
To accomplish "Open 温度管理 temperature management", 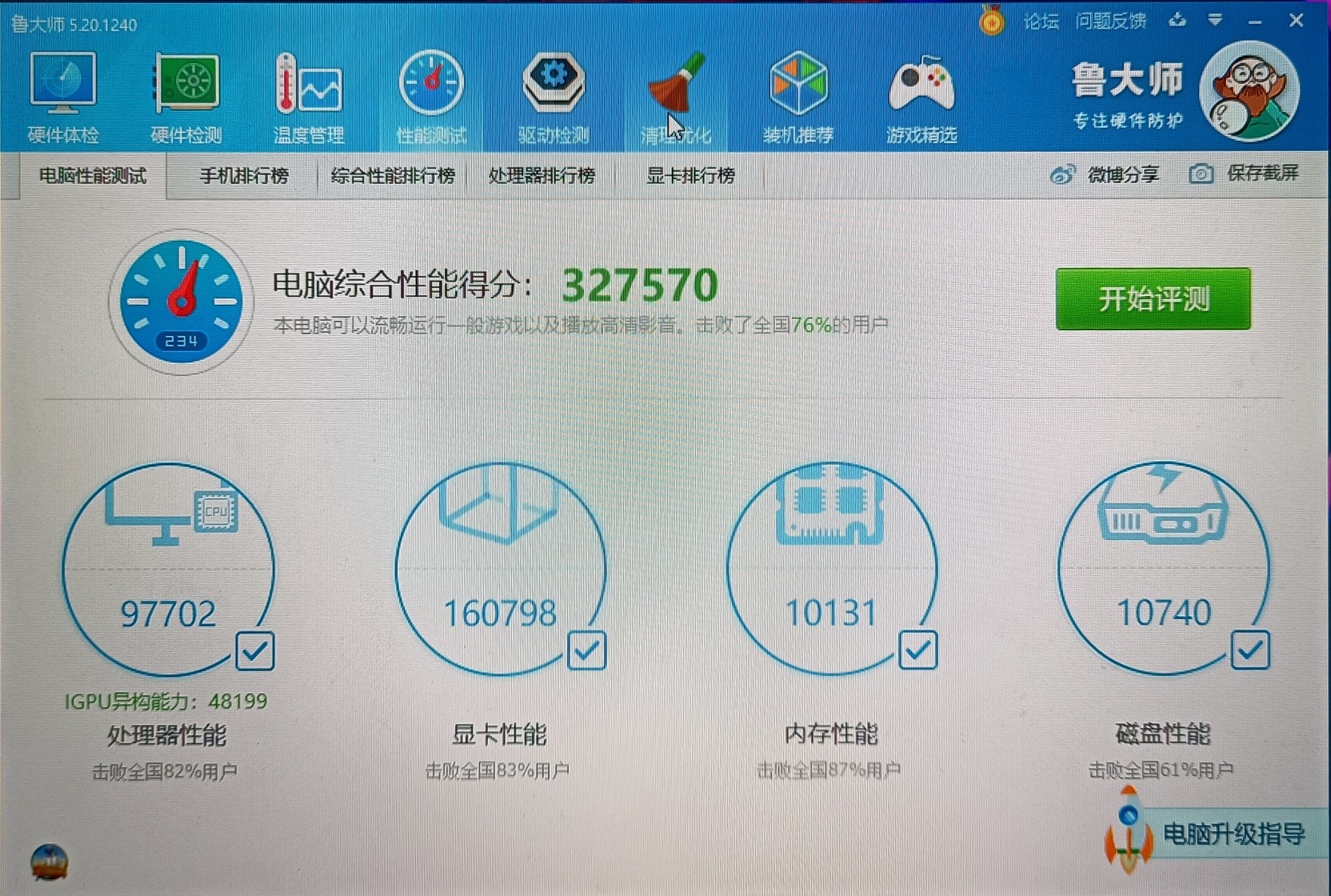I will pos(309,96).
